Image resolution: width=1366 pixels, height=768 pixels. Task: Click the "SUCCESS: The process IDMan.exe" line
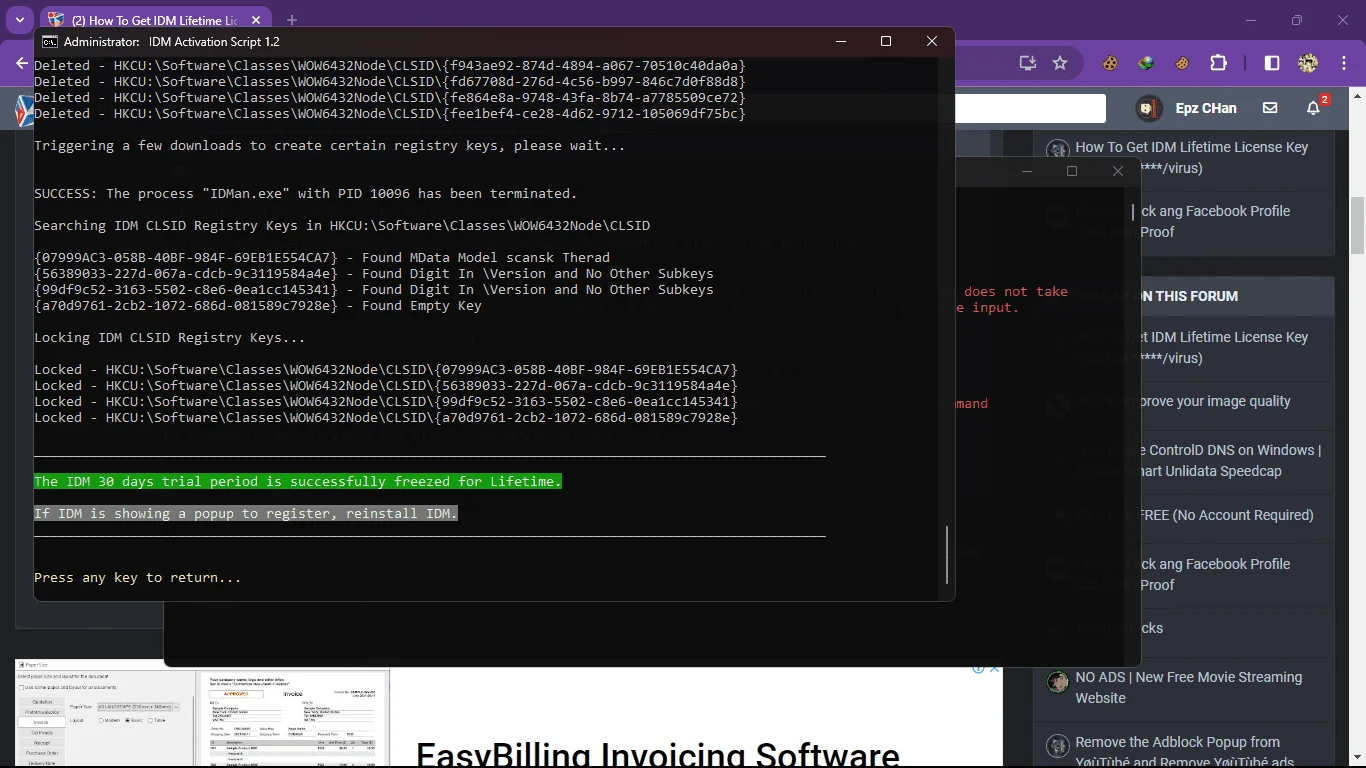pyautogui.click(x=306, y=193)
